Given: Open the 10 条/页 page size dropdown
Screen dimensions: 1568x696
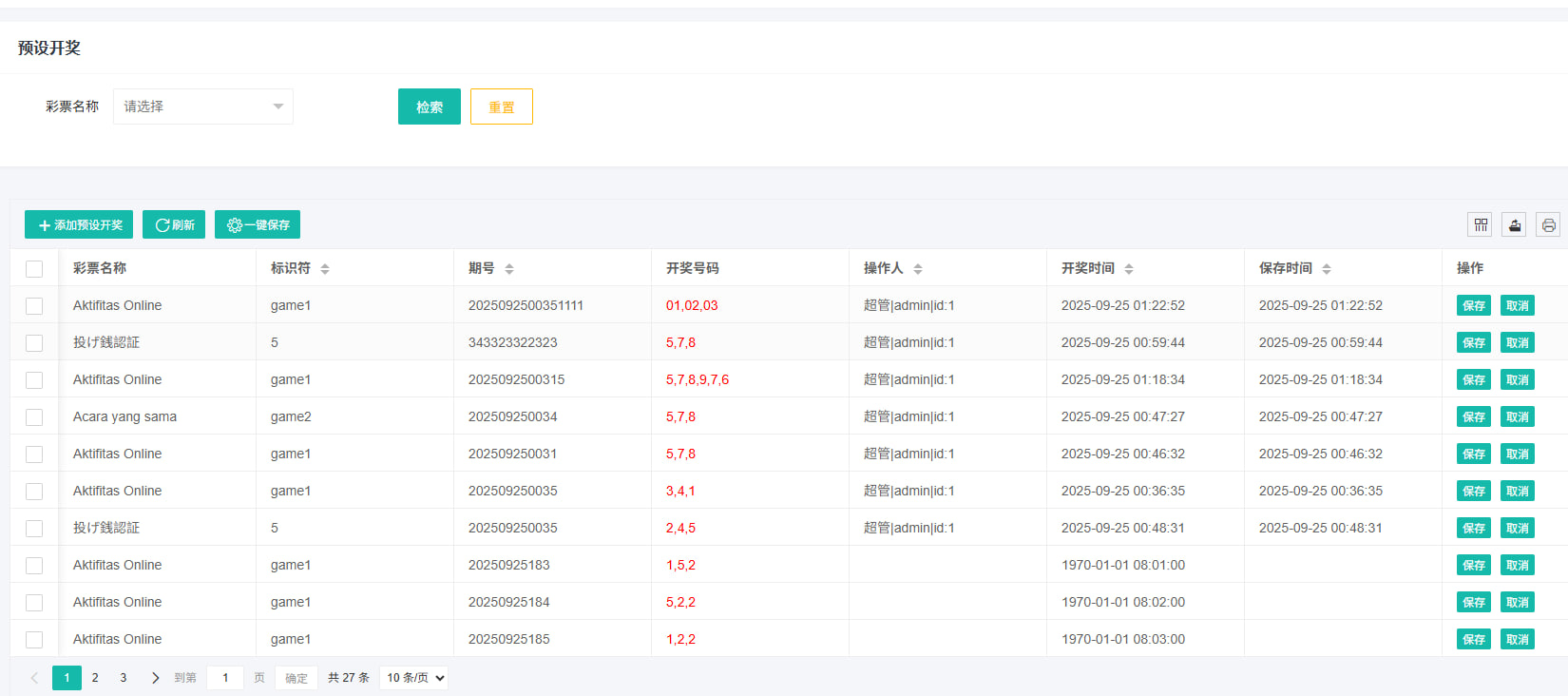Looking at the screenshot, I should (414, 678).
